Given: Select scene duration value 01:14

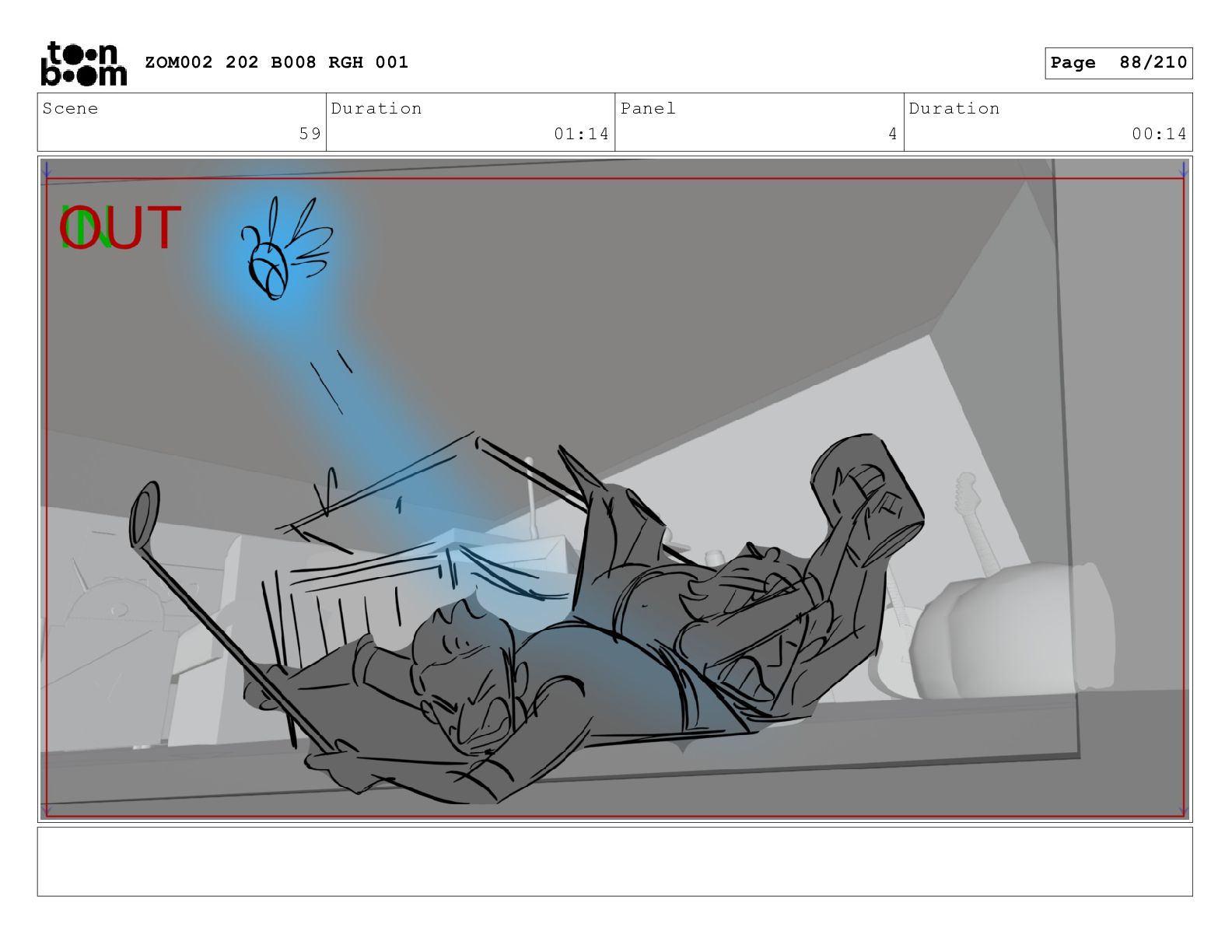Looking at the screenshot, I should (x=581, y=134).
